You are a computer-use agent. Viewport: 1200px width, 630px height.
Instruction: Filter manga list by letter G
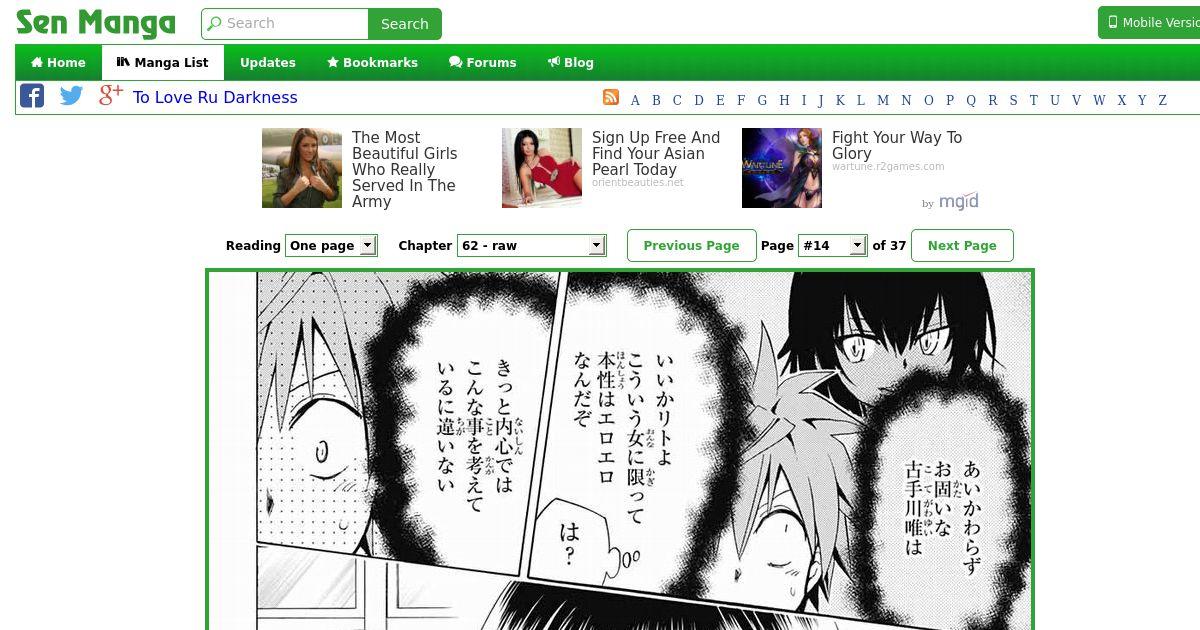click(762, 100)
